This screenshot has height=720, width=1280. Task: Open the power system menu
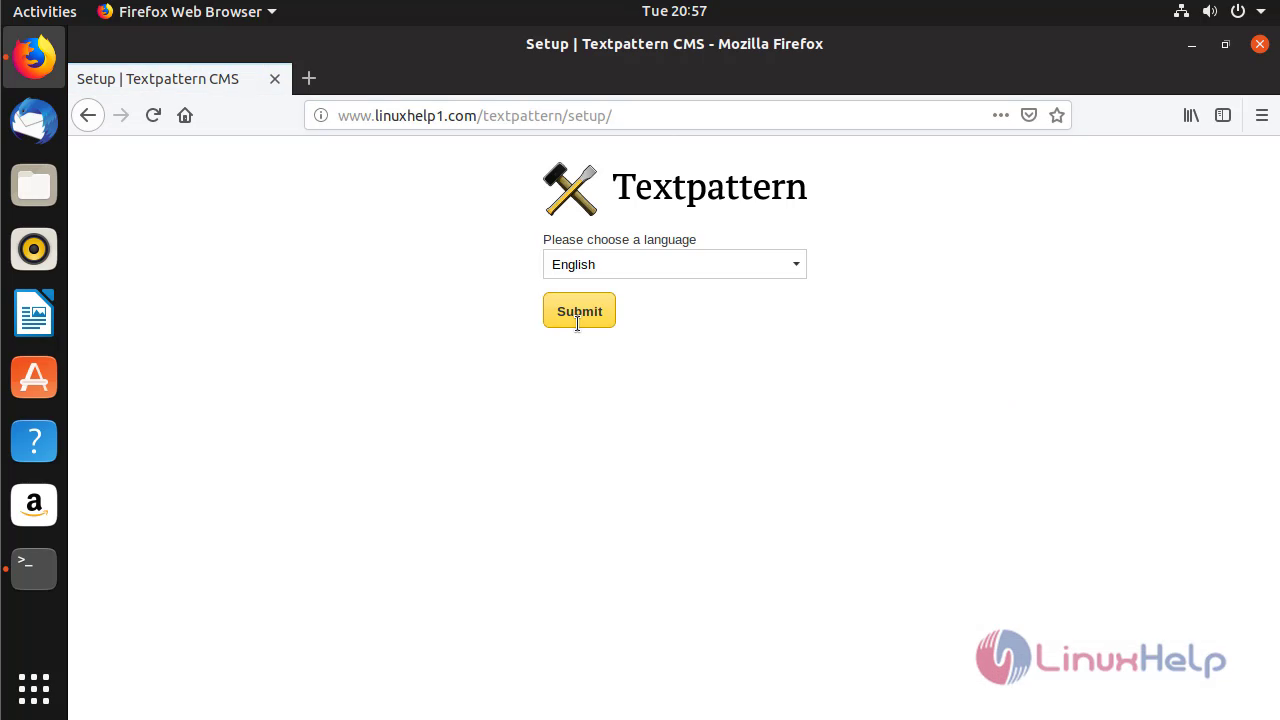[x=1247, y=11]
